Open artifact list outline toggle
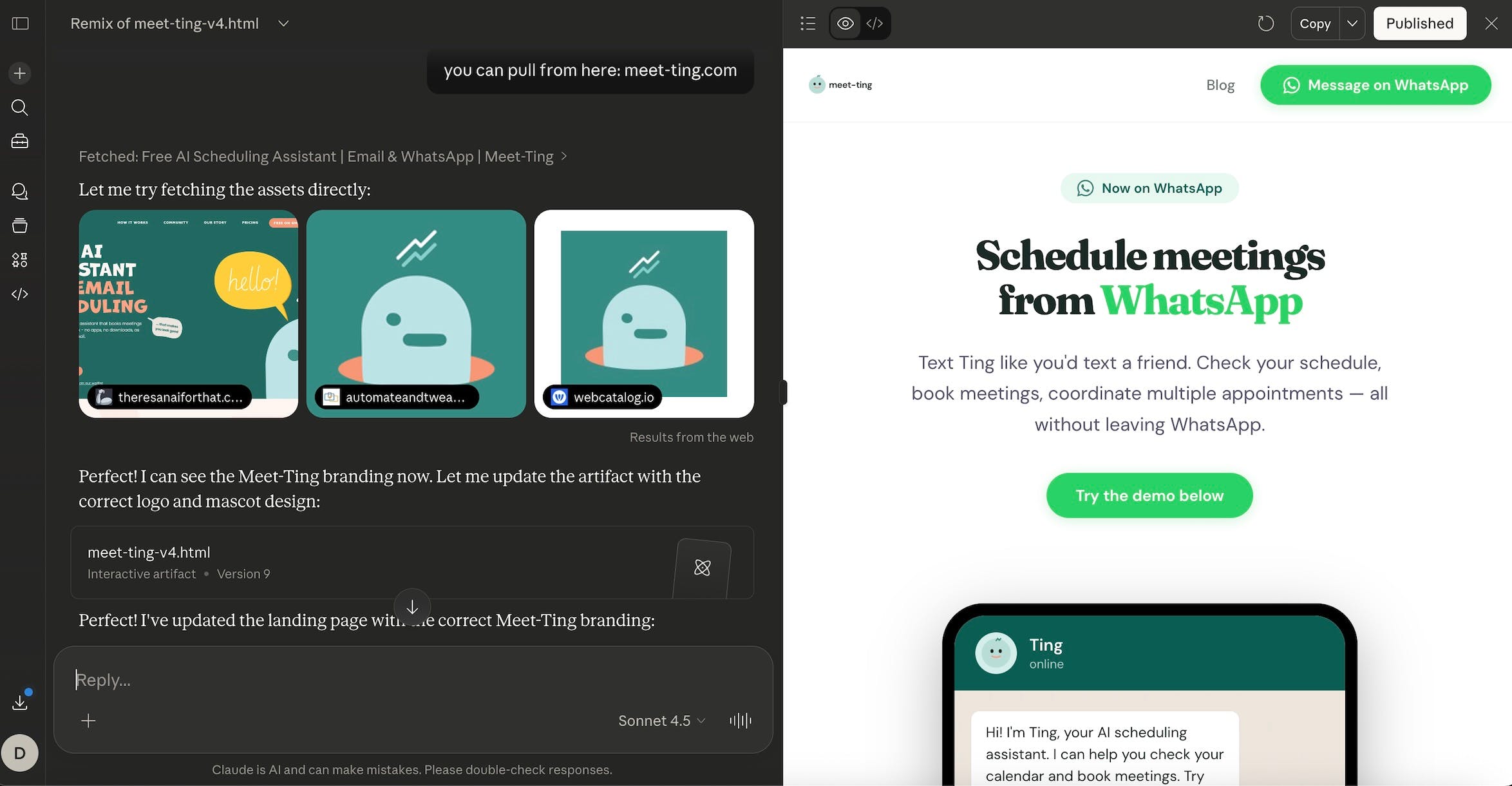Image resolution: width=1512 pixels, height=786 pixels. tap(808, 24)
